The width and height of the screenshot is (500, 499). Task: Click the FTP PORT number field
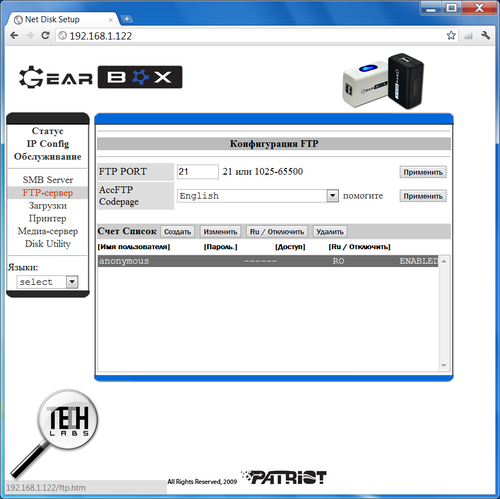(x=198, y=172)
